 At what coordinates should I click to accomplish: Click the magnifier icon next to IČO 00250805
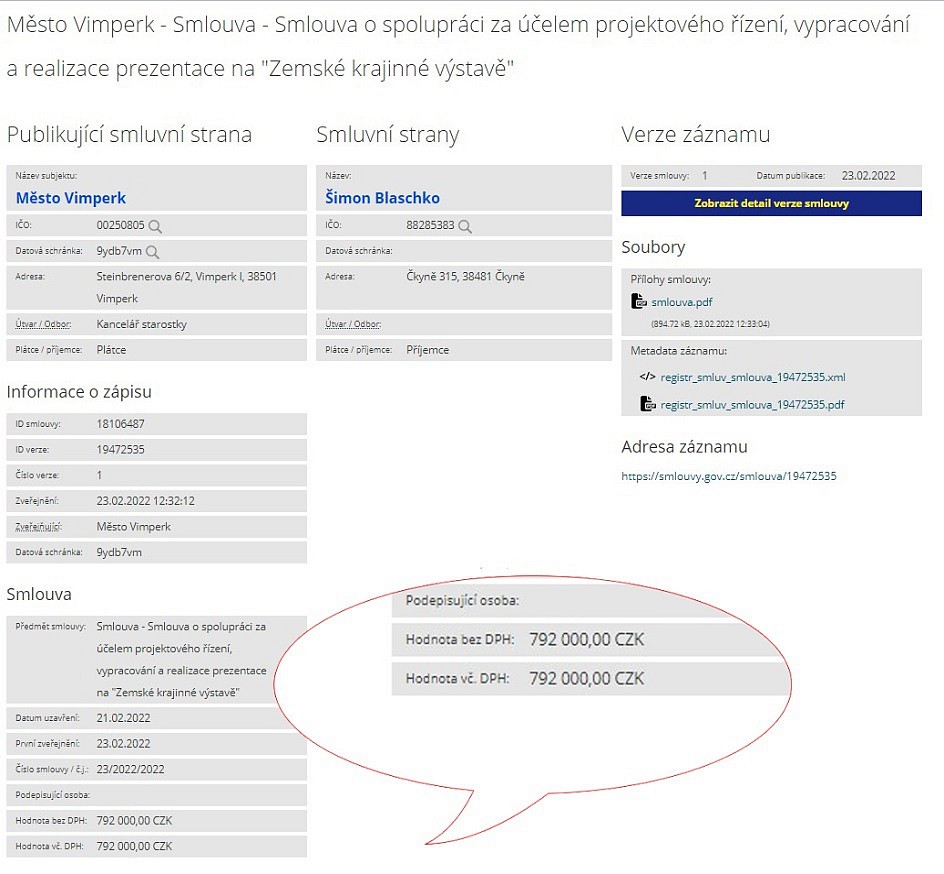[x=155, y=226]
